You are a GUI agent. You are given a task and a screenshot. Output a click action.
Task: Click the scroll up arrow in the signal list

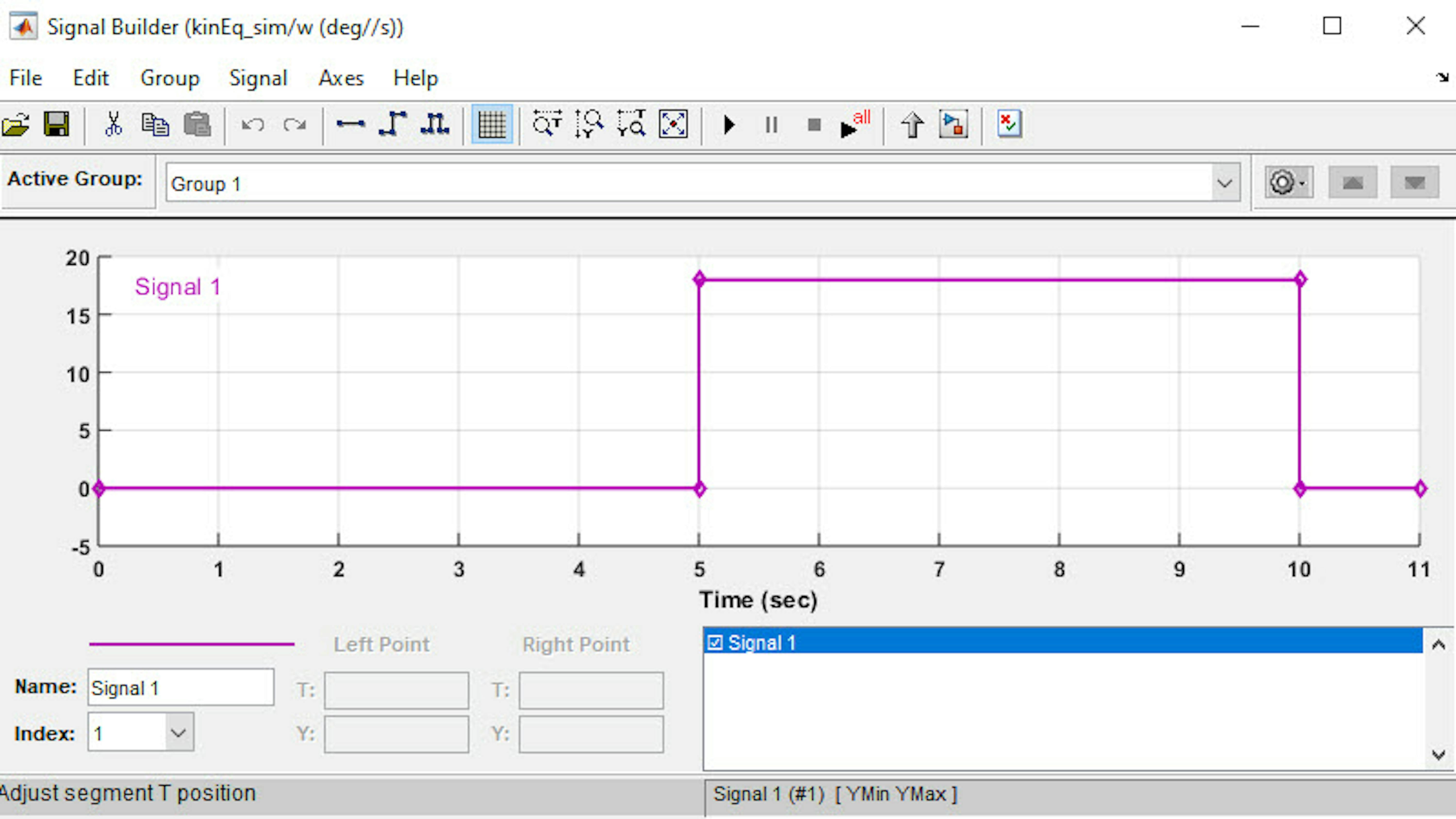[x=1439, y=644]
